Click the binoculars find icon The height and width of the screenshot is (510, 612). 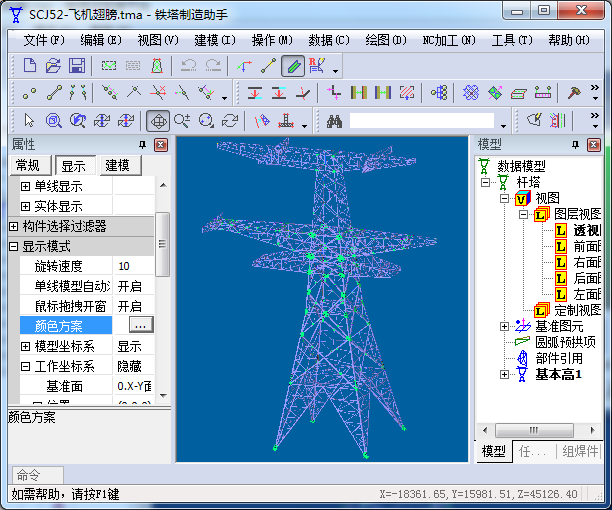click(x=335, y=121)
